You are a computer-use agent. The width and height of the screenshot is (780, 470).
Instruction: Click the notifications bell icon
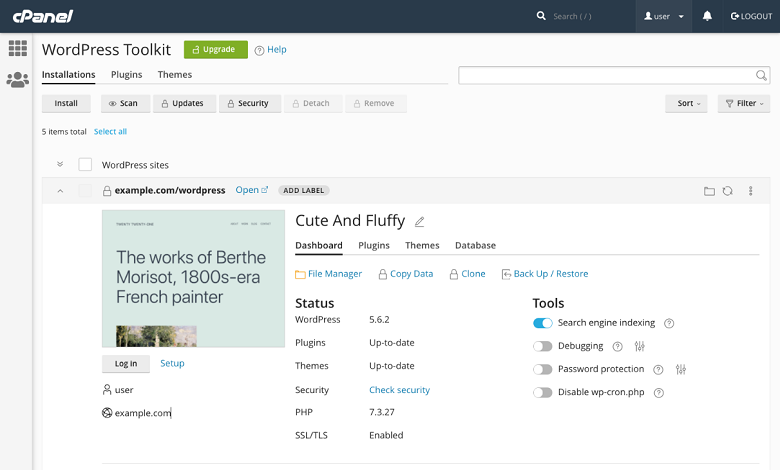pyautogui.click(x=707, y=16)
